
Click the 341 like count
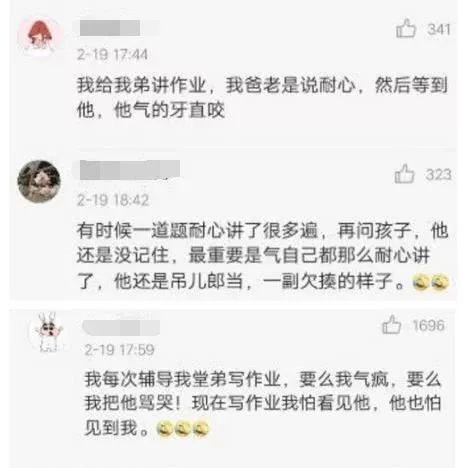pos(439,29)
